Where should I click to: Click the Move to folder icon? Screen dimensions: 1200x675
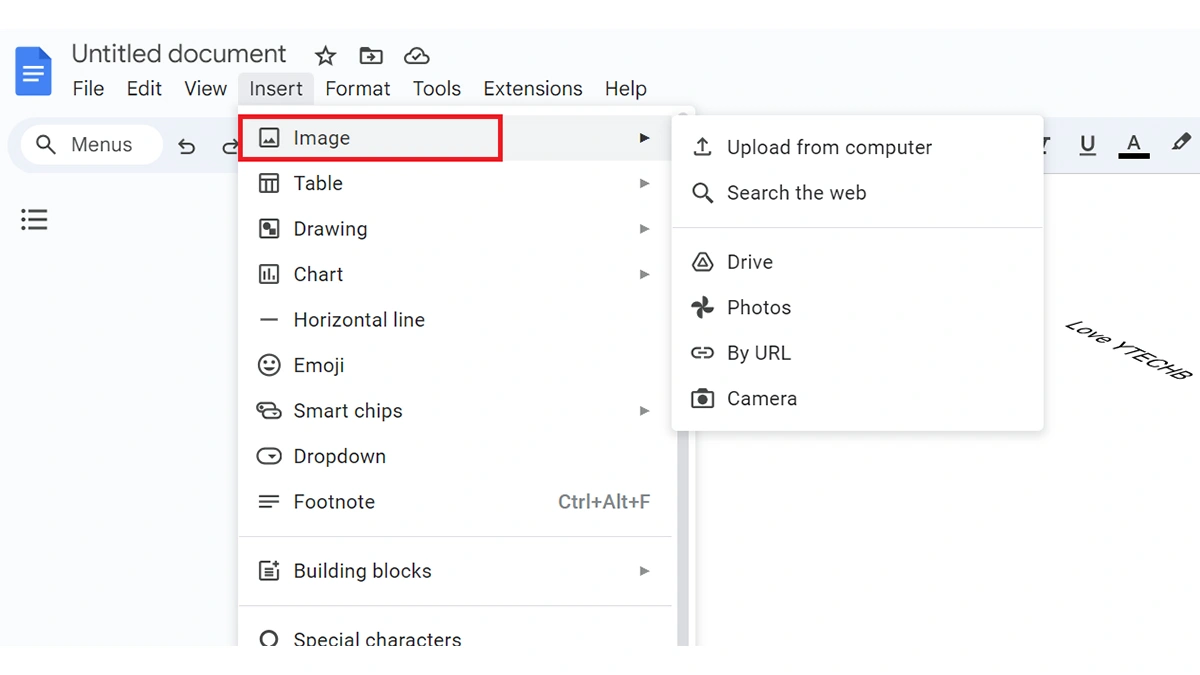coord(371,56)
